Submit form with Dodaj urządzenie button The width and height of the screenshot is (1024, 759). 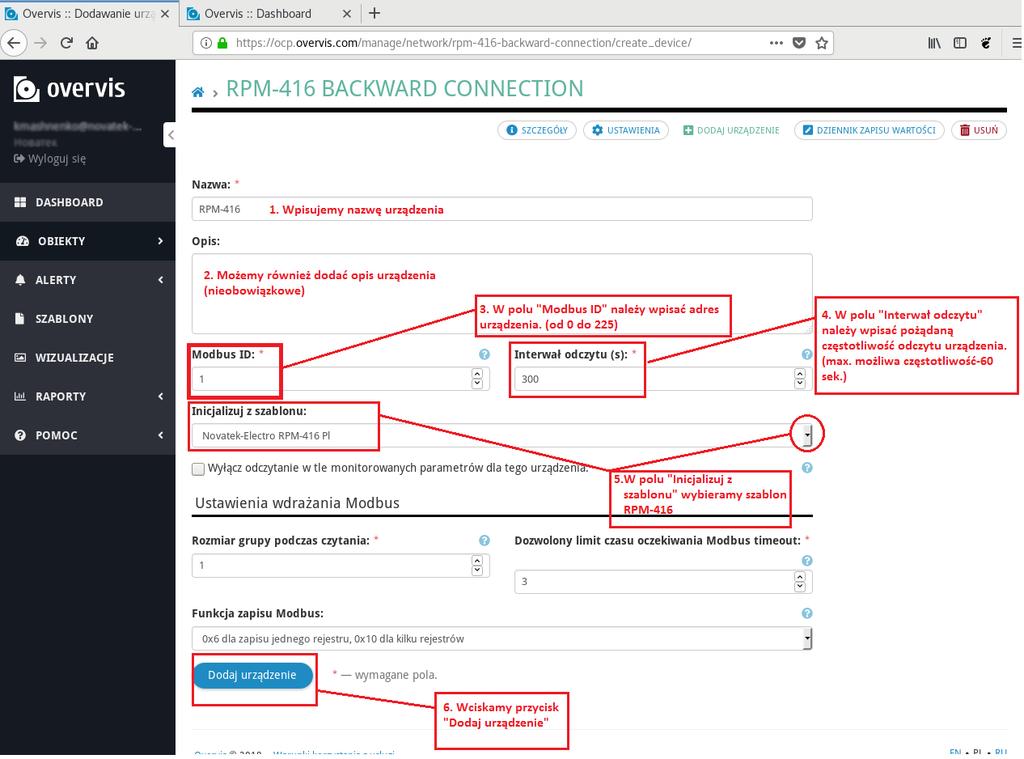tap(252, 675)
